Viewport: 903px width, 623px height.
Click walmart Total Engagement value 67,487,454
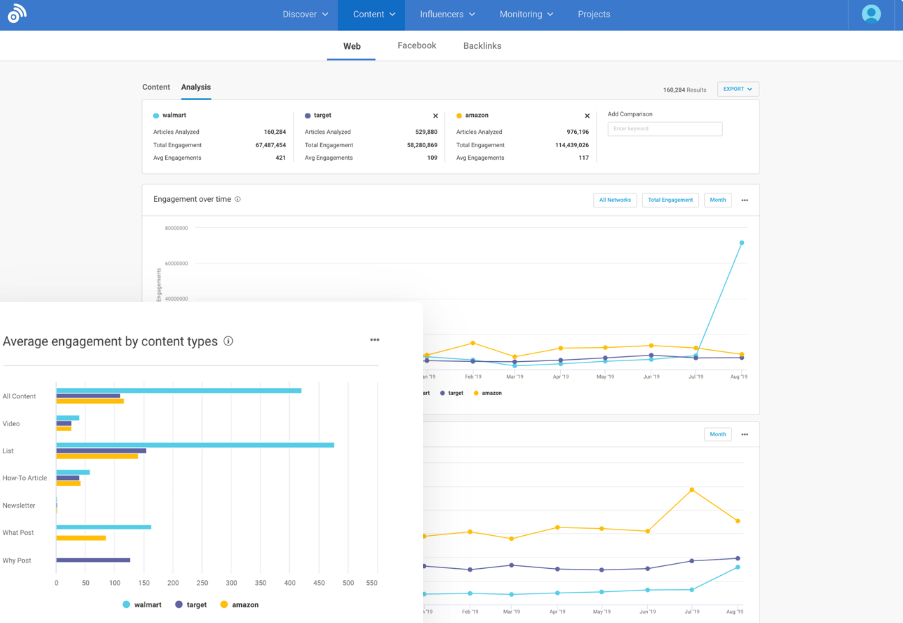pyautogui.click(x=271, y=145)
